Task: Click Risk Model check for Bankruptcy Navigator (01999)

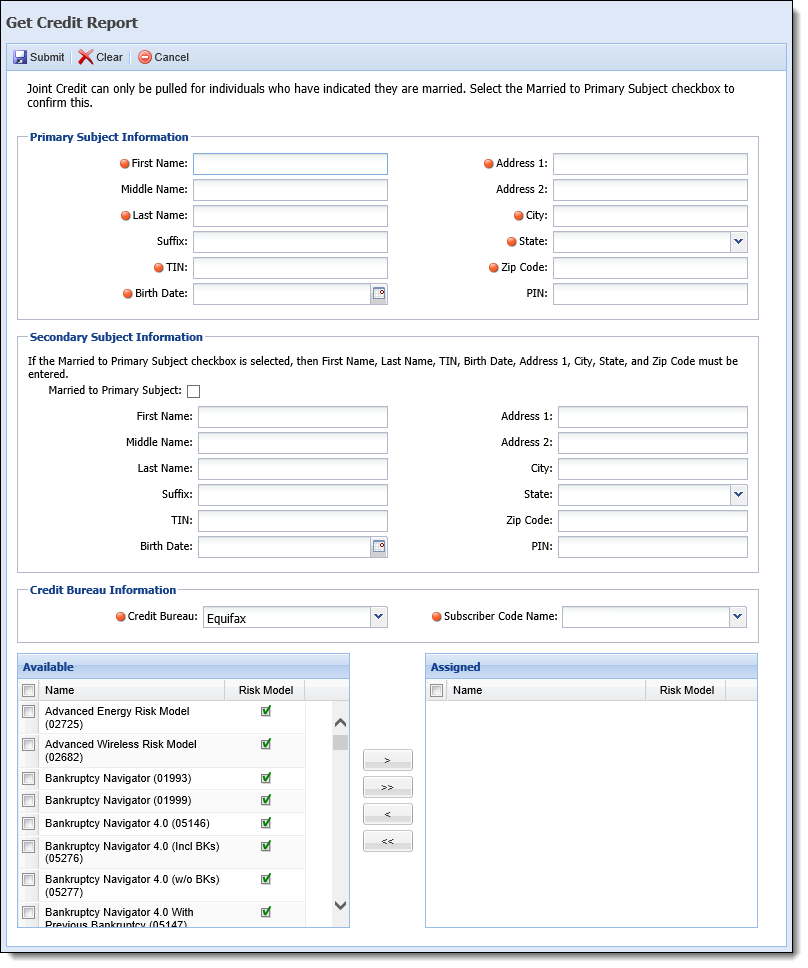Action: pyautogui.click(x=266, y=801)
